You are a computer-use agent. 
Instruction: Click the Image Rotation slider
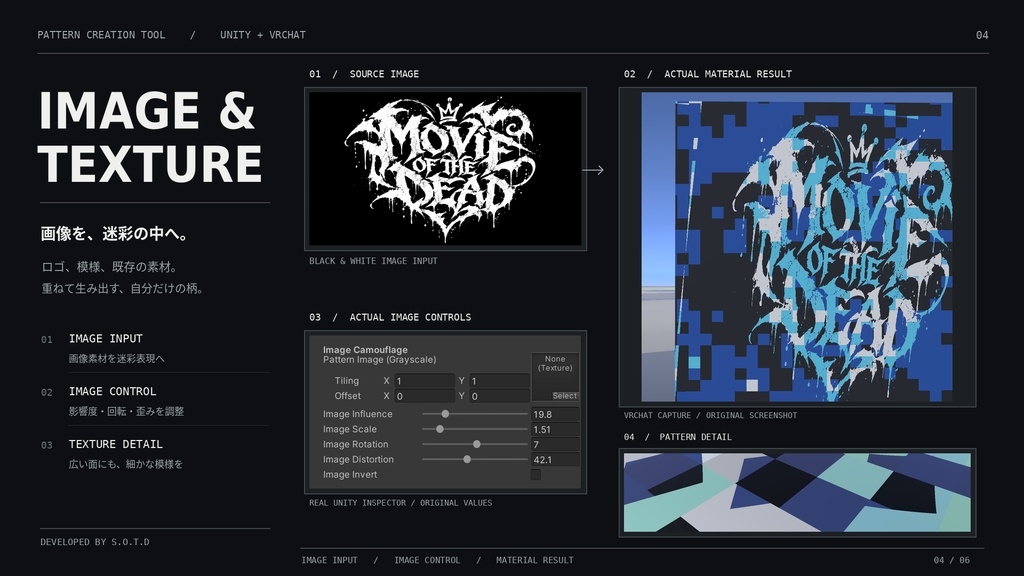click(x=475, y=444)
